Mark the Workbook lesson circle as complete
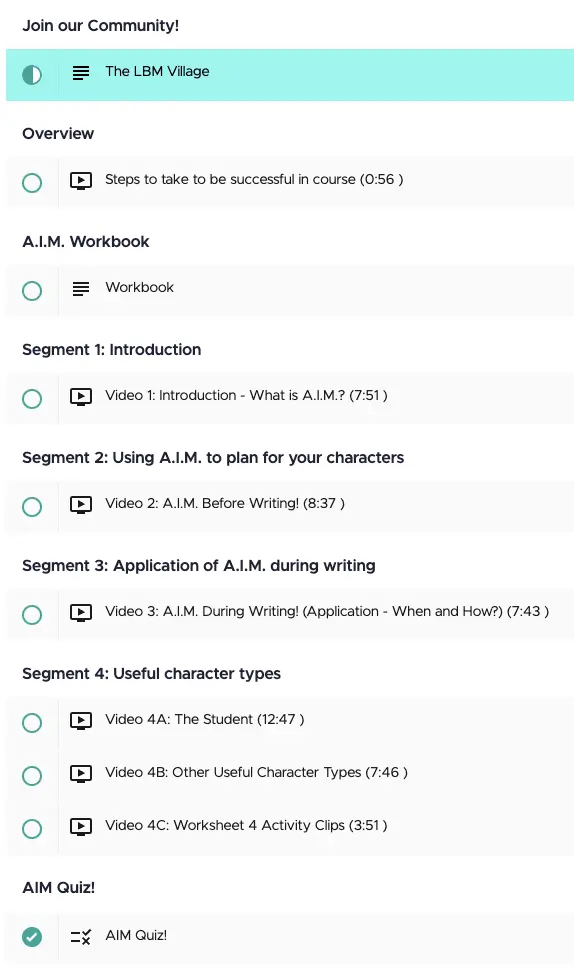The image size is (574, 974). coord(32,291)
